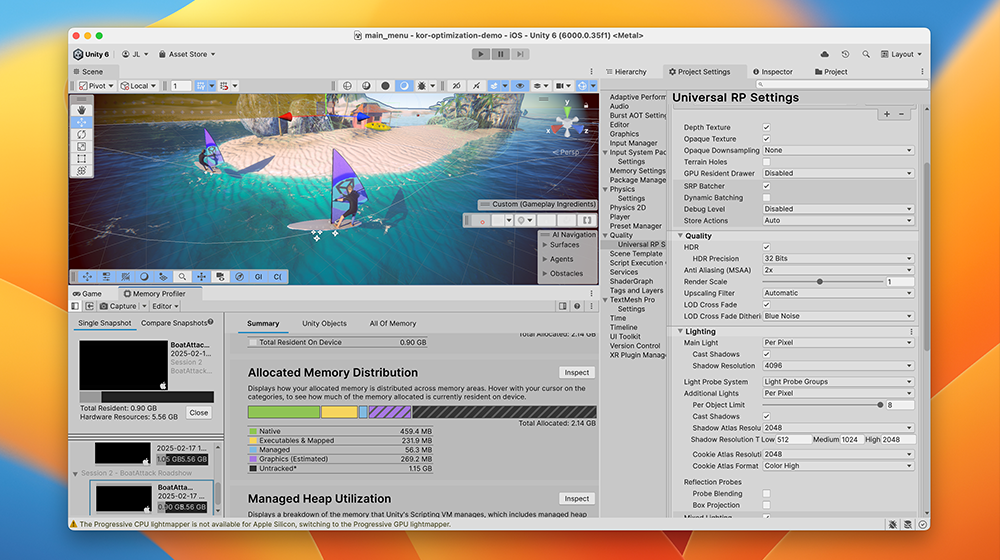Click the Gizmos toggle icon

click(582, 85)
